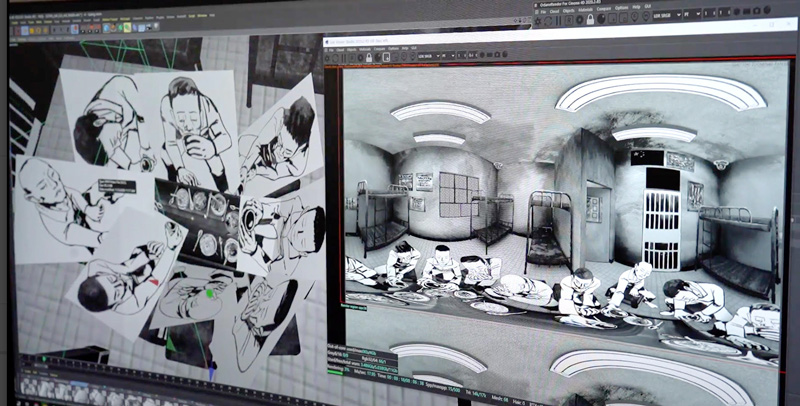The height and width of the screenshot is (406, 800).
Task: Toggle X axis lock in Cinema 4D toolbar
Action: point(54,30)
